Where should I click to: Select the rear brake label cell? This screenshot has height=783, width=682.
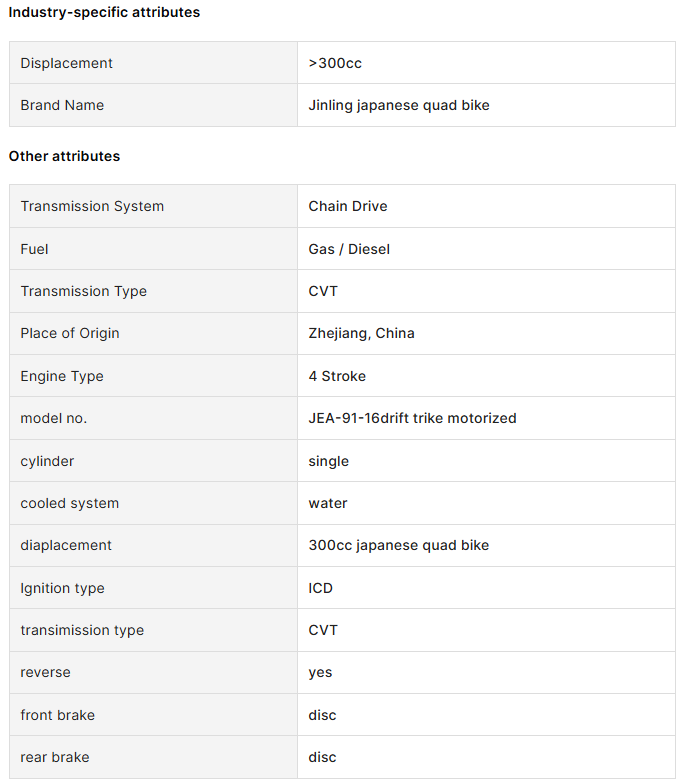153,757
